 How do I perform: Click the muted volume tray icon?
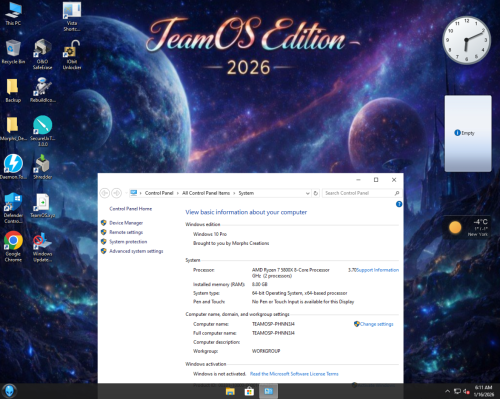coord(466,391)
